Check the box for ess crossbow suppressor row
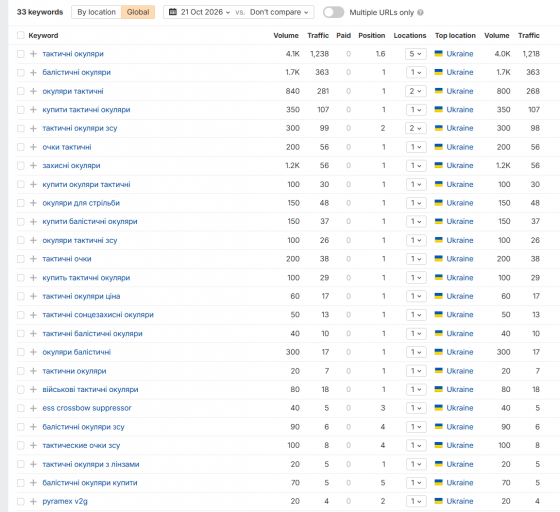Viewport: 560px width, 512px height. point(21,408)
